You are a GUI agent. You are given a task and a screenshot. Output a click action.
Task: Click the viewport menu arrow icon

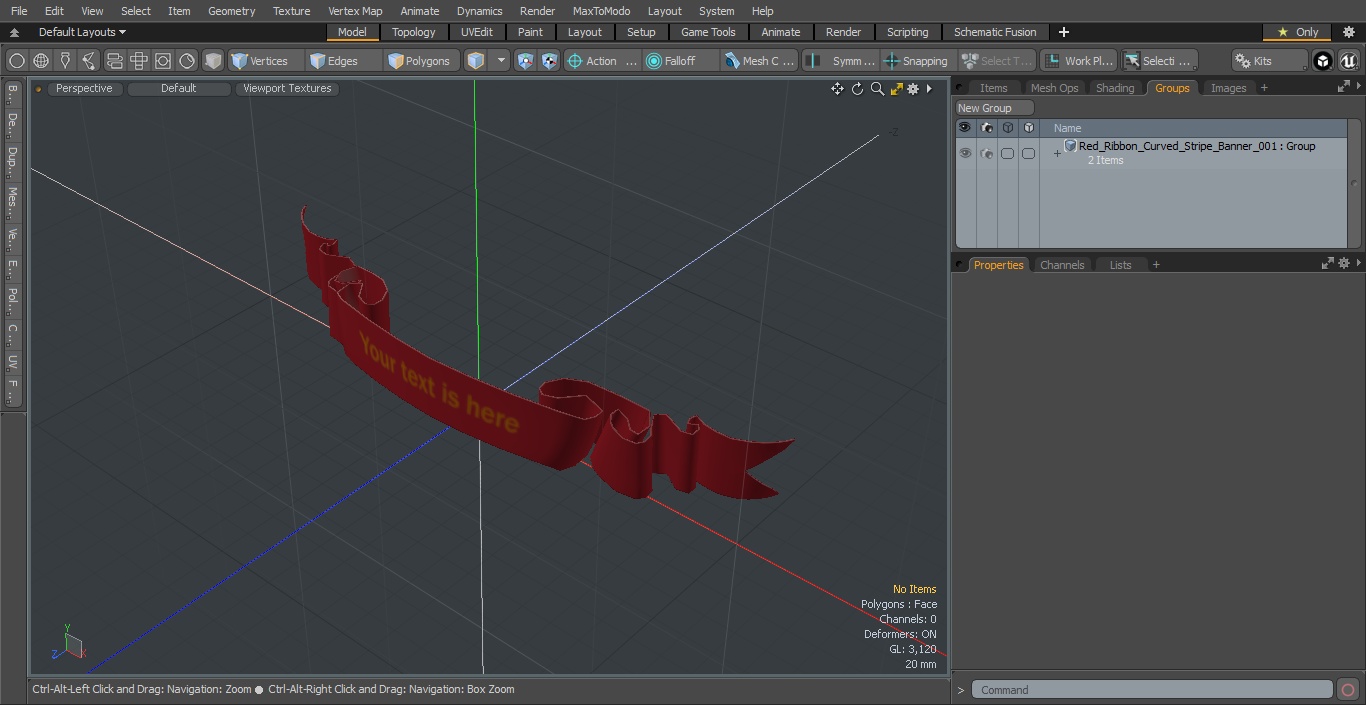pos(929,89)
